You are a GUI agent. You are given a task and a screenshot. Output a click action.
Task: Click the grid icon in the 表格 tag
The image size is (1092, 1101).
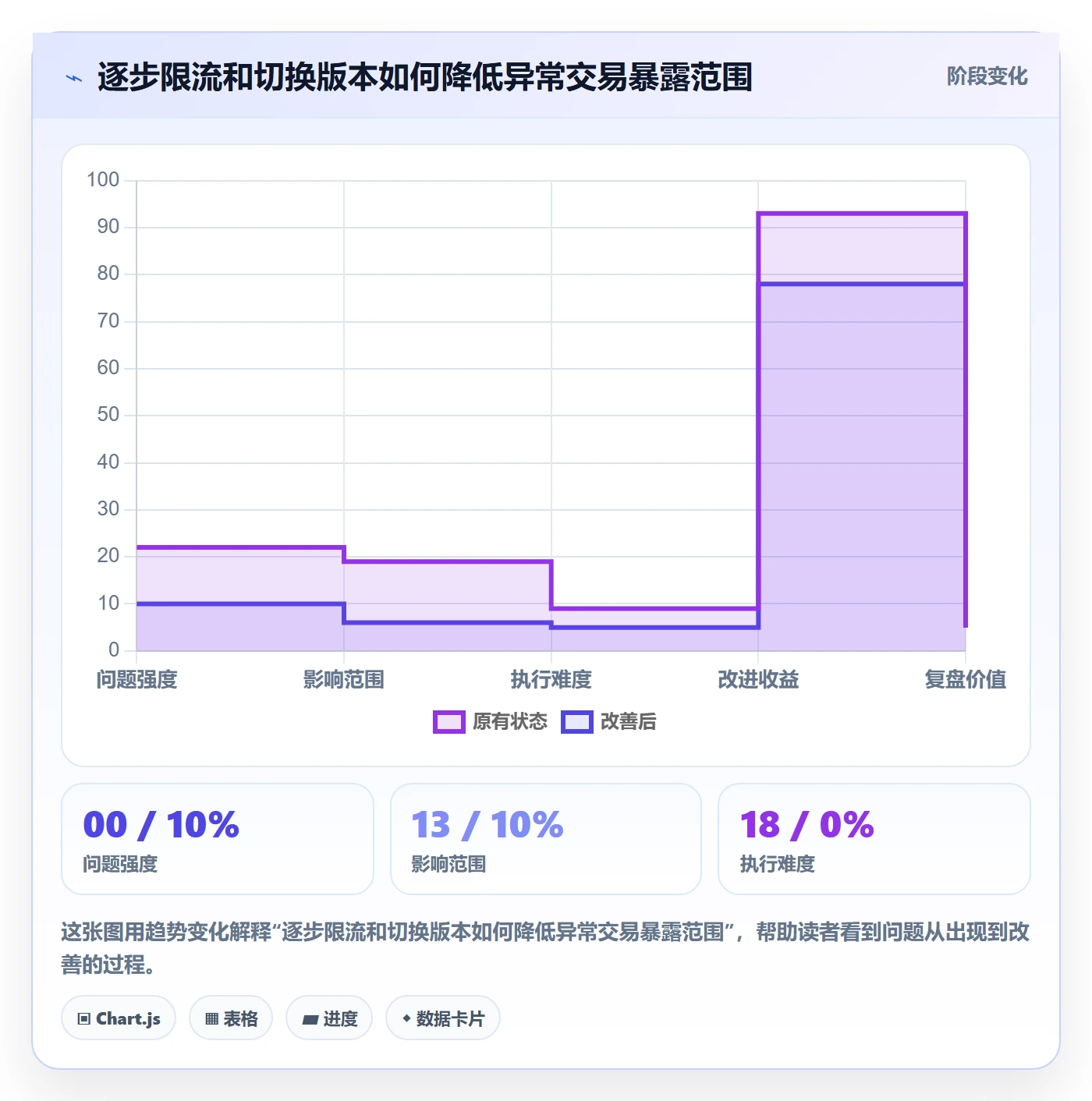click(x=211, y=1018)
